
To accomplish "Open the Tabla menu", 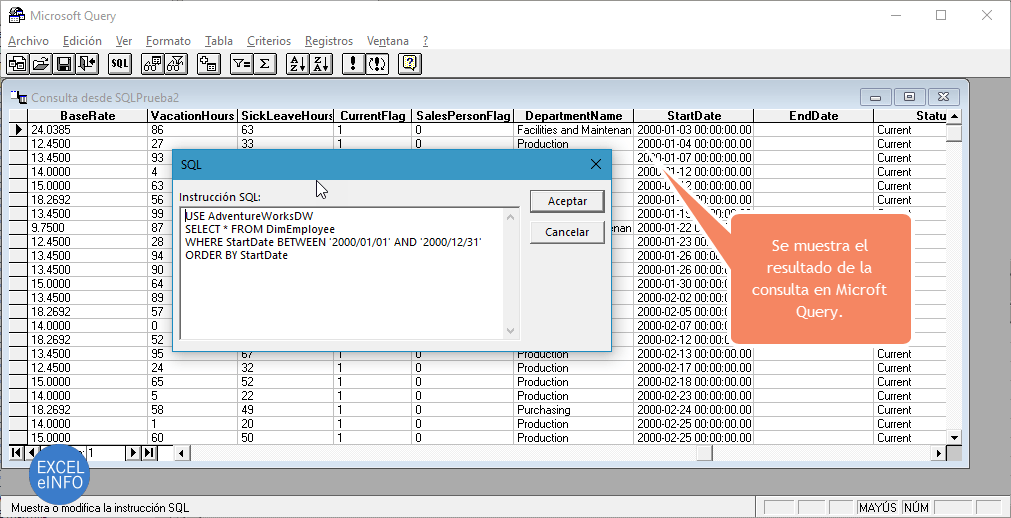I will click(219, 41).
